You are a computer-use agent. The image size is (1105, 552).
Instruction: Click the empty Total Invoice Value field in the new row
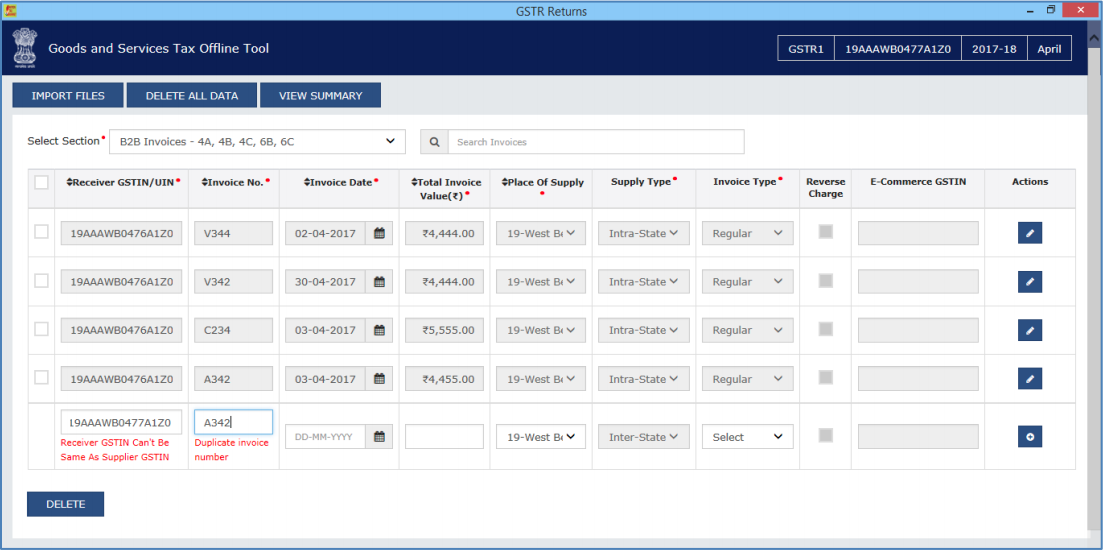click(x=444, y=436)
